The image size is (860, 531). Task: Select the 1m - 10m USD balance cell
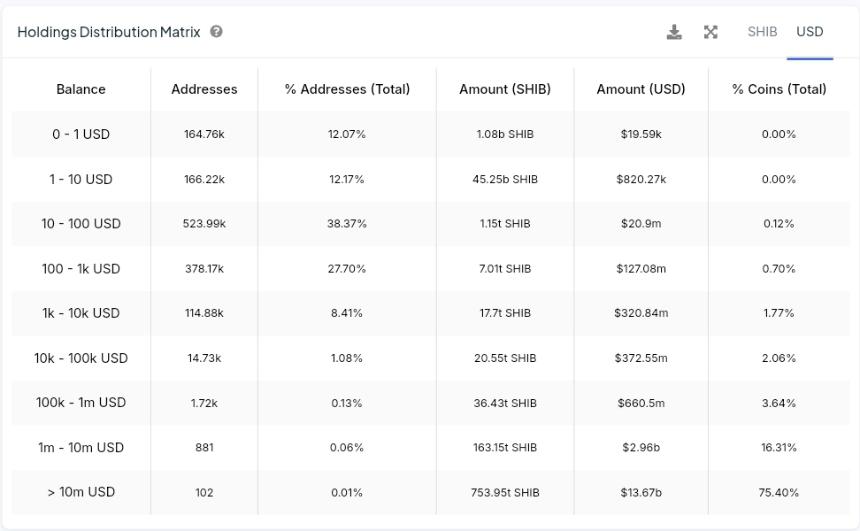(x=81, y=448)
